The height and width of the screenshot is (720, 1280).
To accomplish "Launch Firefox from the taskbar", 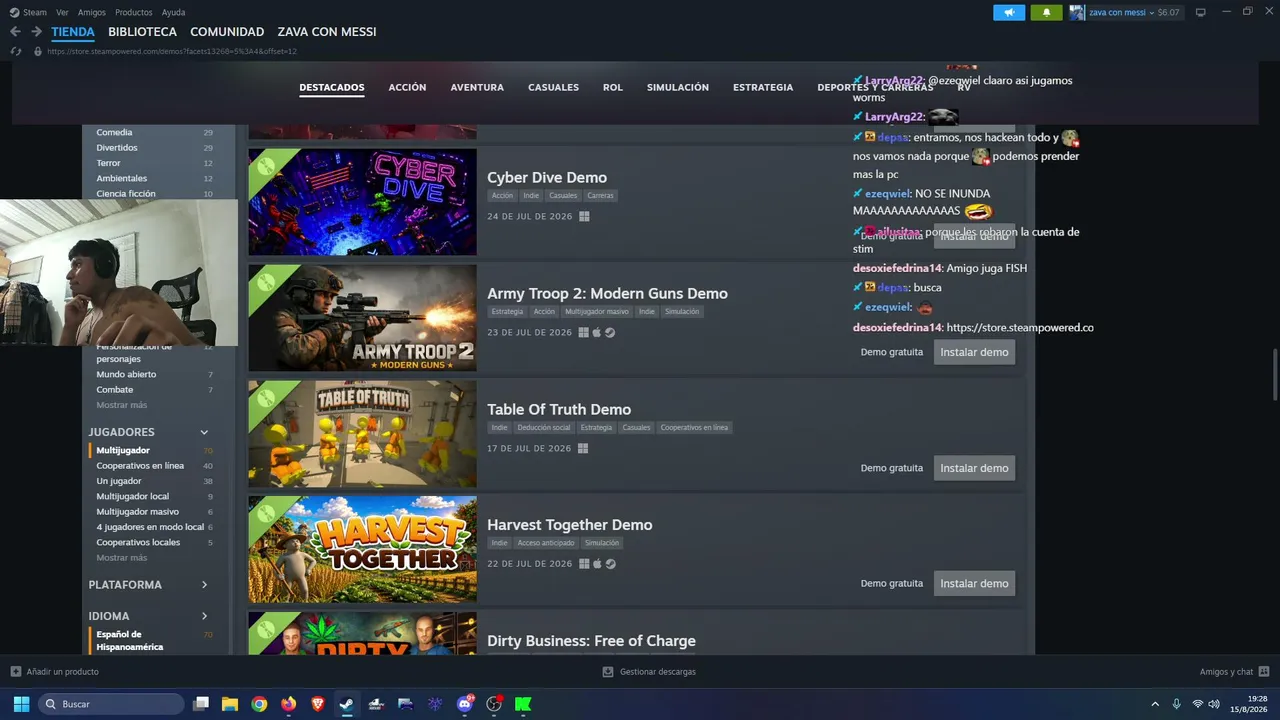I will [x=289, y=704].
